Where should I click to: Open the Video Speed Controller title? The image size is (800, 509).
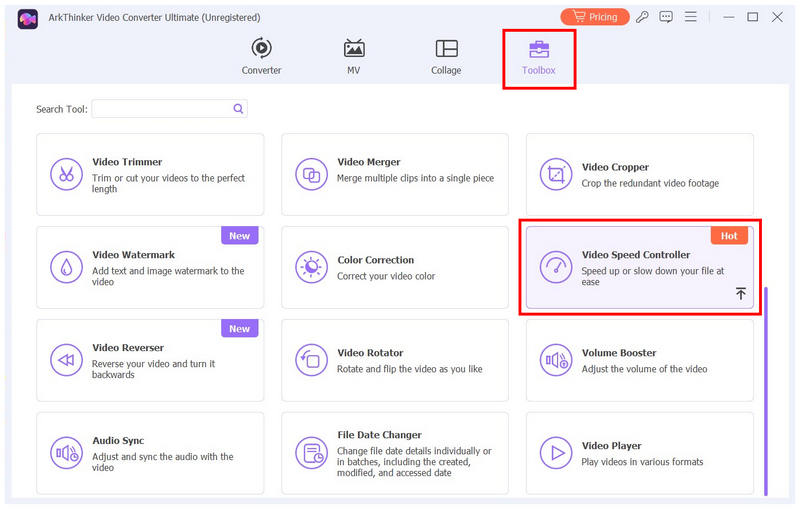[636, 254]
